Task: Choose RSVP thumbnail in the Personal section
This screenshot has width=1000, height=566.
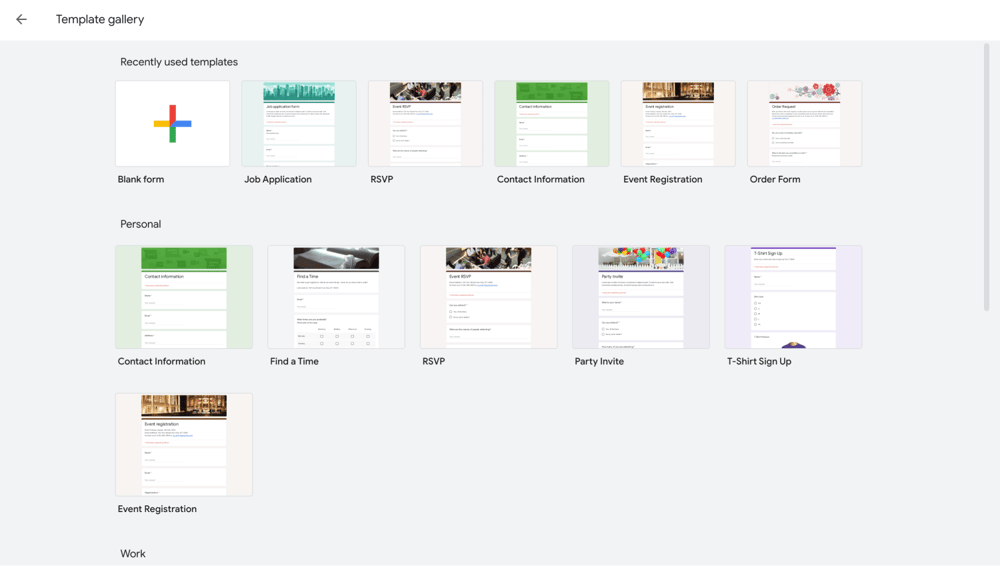Action: coord(488,297)
